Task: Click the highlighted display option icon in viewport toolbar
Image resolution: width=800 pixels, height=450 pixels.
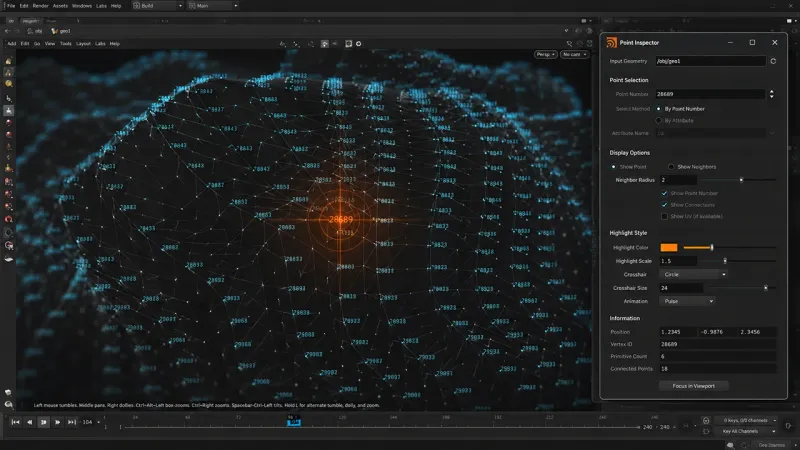Action: (x=324, y=44)
